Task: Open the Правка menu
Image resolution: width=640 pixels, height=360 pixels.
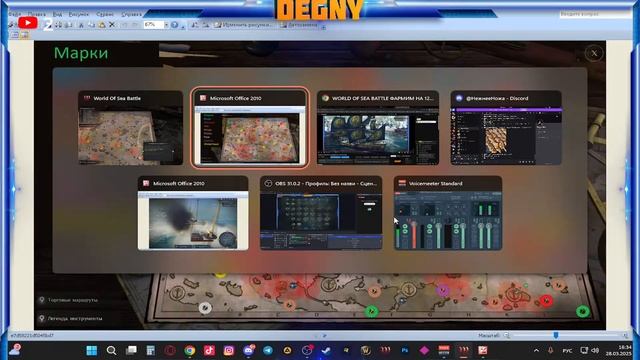Action: 37,14
